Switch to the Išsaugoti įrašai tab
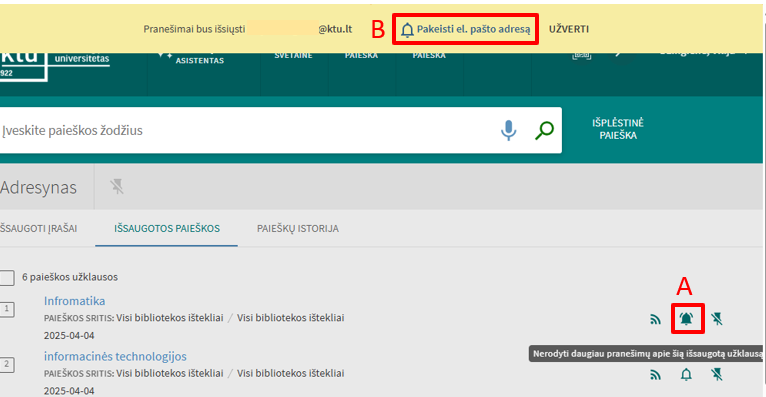 (x=39, y=229)
